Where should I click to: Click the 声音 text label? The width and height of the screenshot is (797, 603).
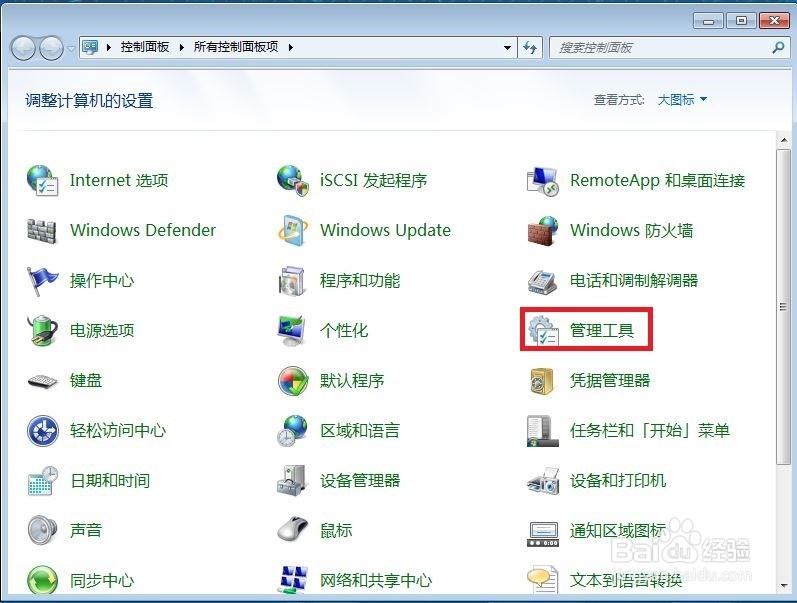(x=86, y=530)
